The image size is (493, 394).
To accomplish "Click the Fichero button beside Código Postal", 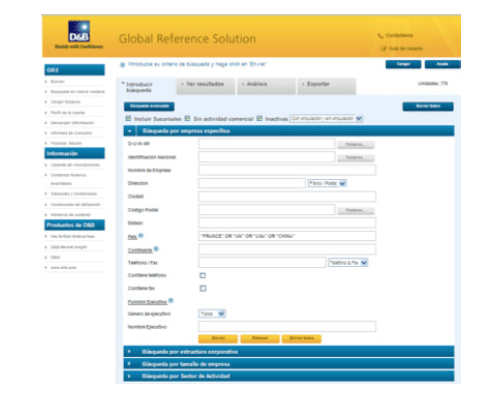I will [356, 210].
